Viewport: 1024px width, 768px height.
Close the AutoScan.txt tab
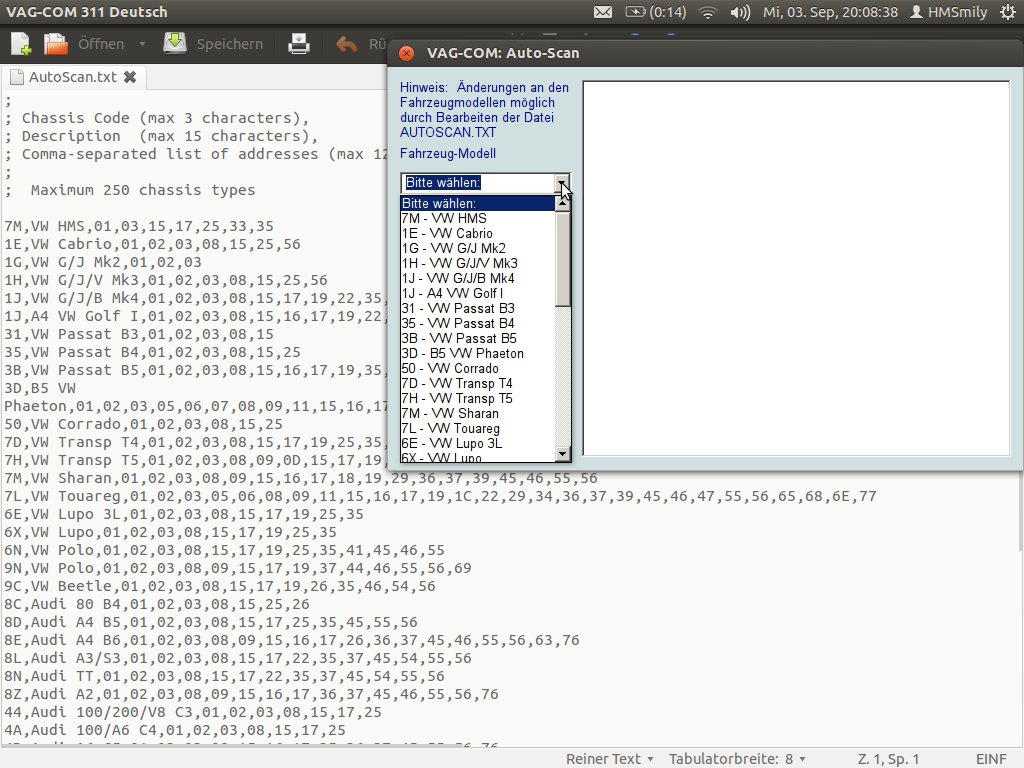(130, 77)
